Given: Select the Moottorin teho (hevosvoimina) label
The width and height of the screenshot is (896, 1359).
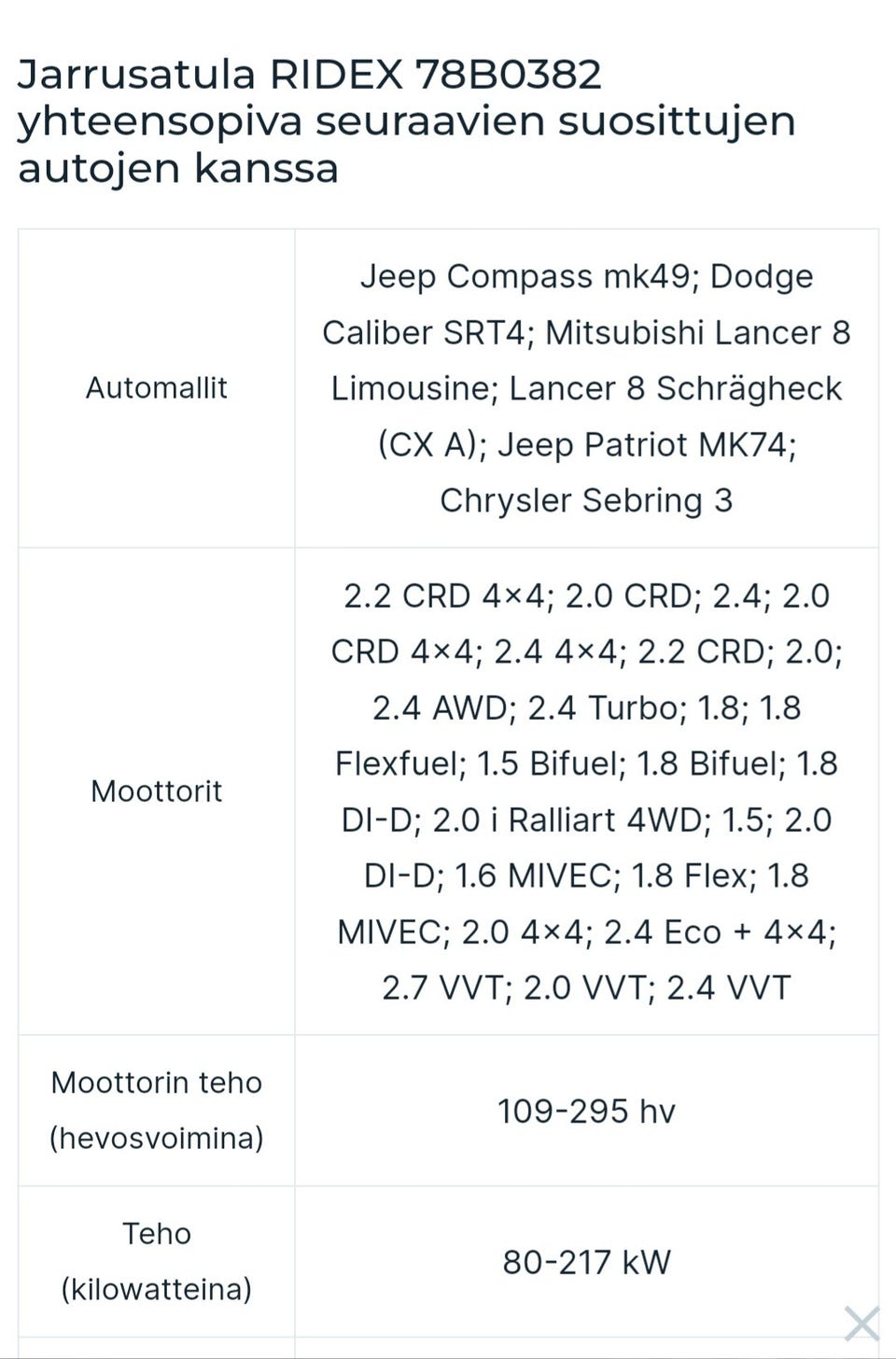Looking at the screenshot, I should point(156,1110).
